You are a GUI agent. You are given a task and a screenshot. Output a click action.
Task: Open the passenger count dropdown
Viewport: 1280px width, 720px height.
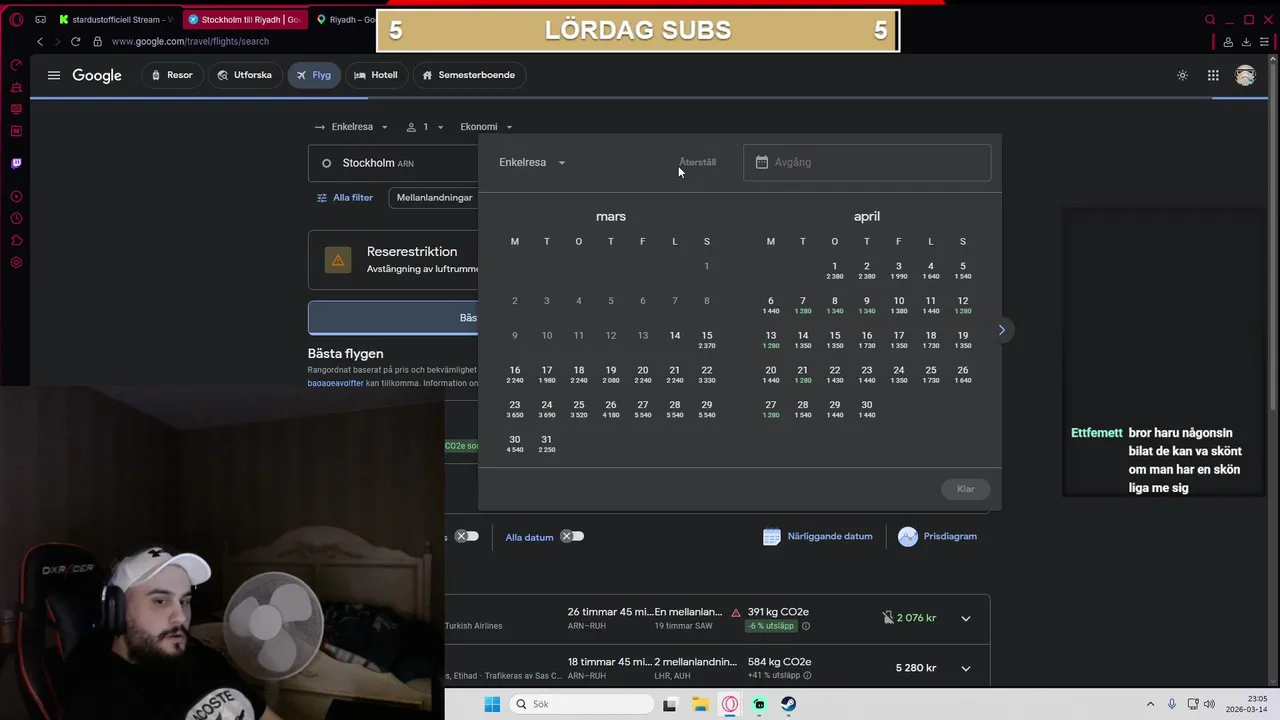[x=425, y=127]
